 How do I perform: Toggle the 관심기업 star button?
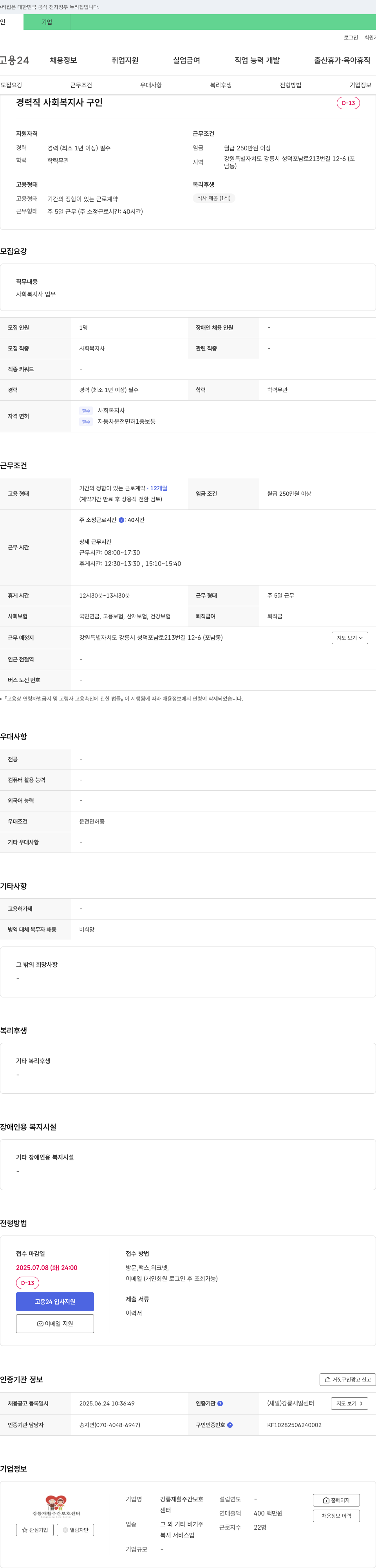click(35, 1530)
